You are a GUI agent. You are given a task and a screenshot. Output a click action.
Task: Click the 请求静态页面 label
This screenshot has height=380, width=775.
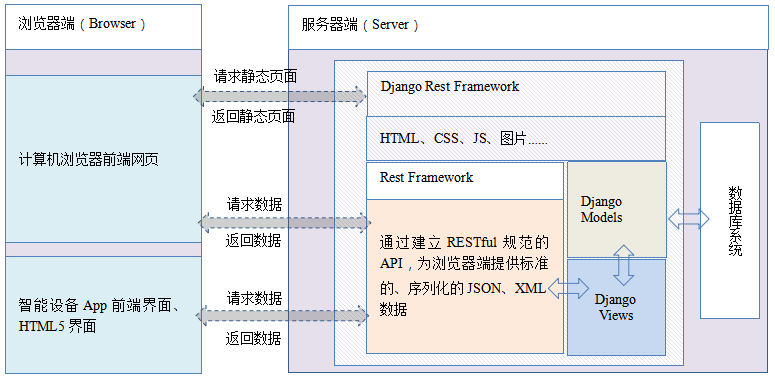255,77
